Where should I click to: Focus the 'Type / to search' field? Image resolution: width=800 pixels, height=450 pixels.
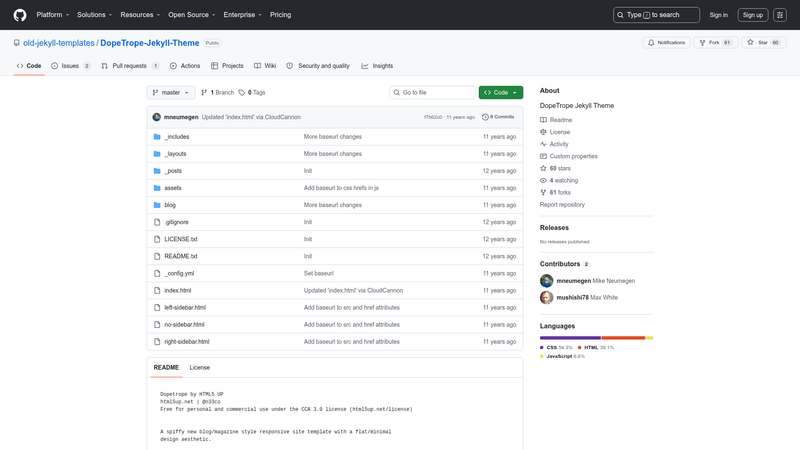coord(656,15)
